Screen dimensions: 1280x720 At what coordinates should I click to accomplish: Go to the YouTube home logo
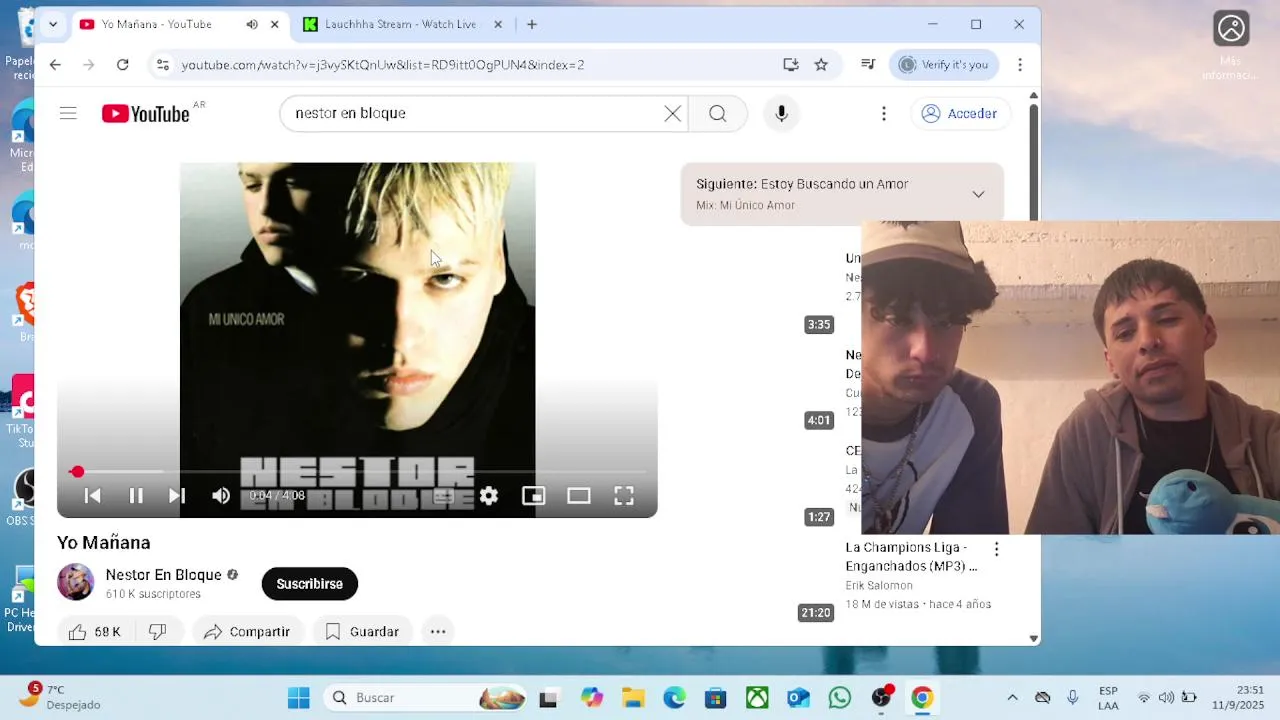(146, 114)
